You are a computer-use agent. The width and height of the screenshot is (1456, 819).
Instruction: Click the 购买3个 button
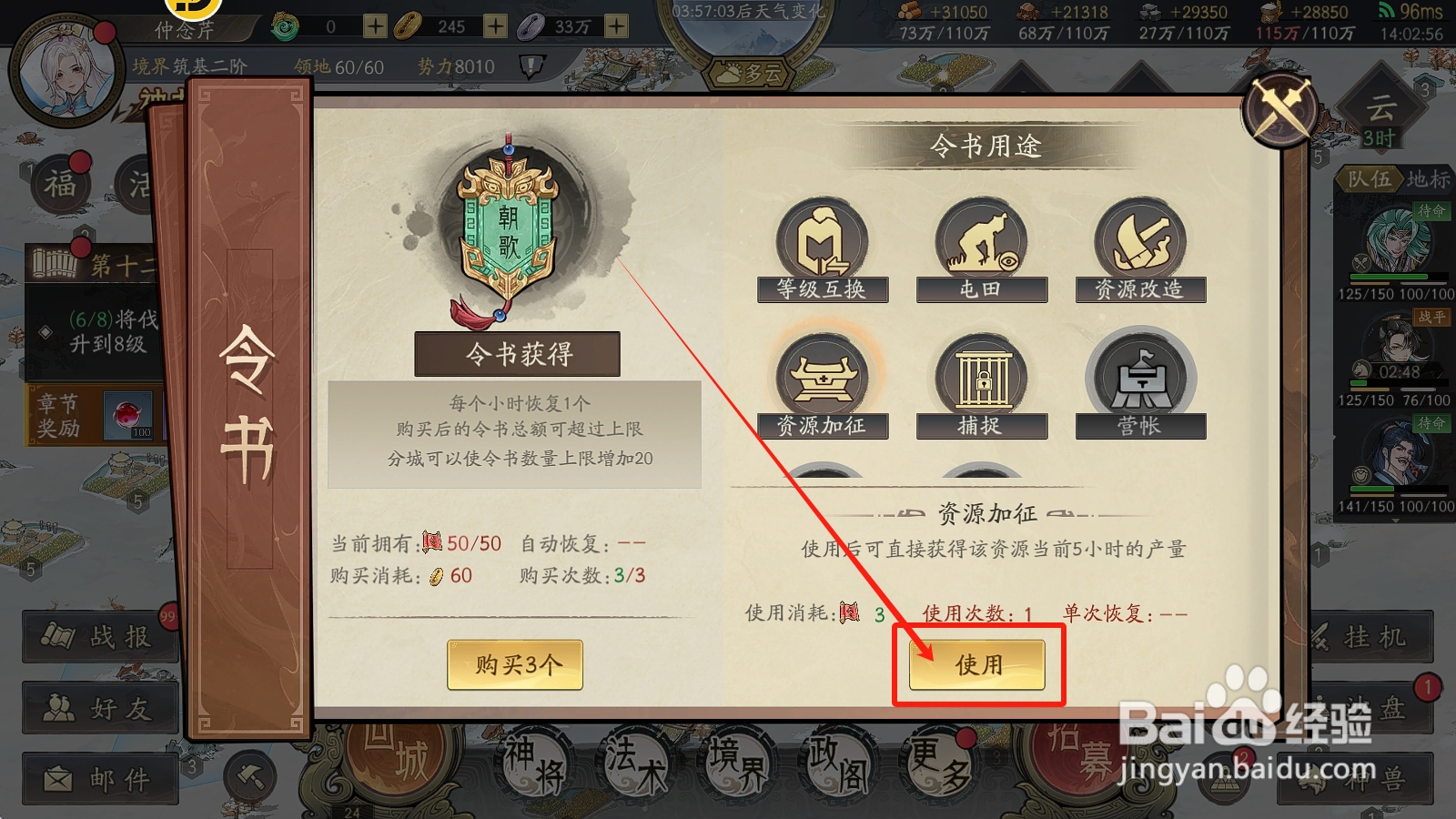pos(515,665)
